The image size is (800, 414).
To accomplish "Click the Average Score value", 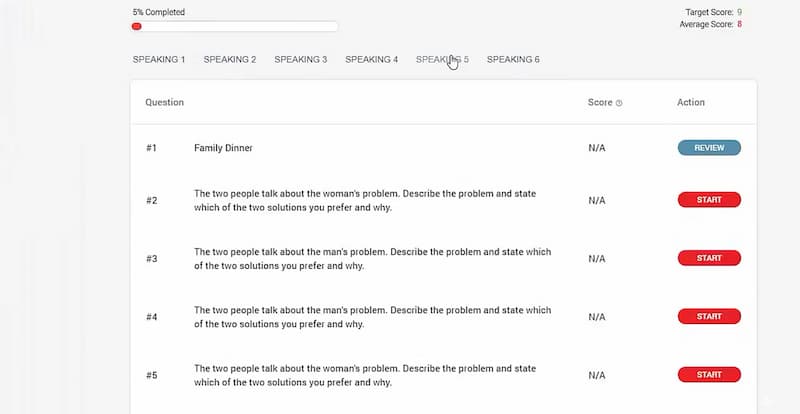I will [739, 25].
